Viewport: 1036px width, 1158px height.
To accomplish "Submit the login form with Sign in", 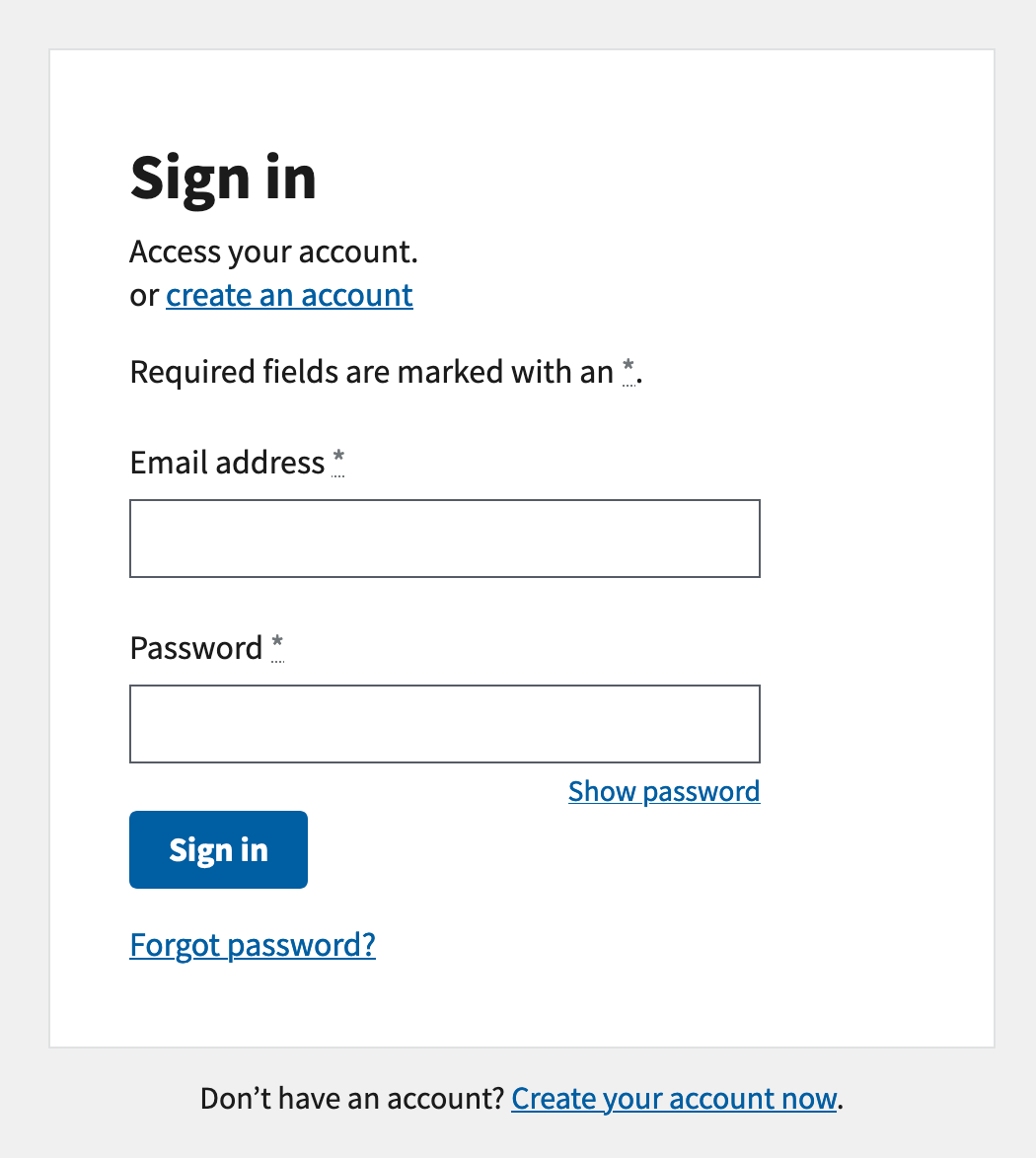I will [218, 849].
